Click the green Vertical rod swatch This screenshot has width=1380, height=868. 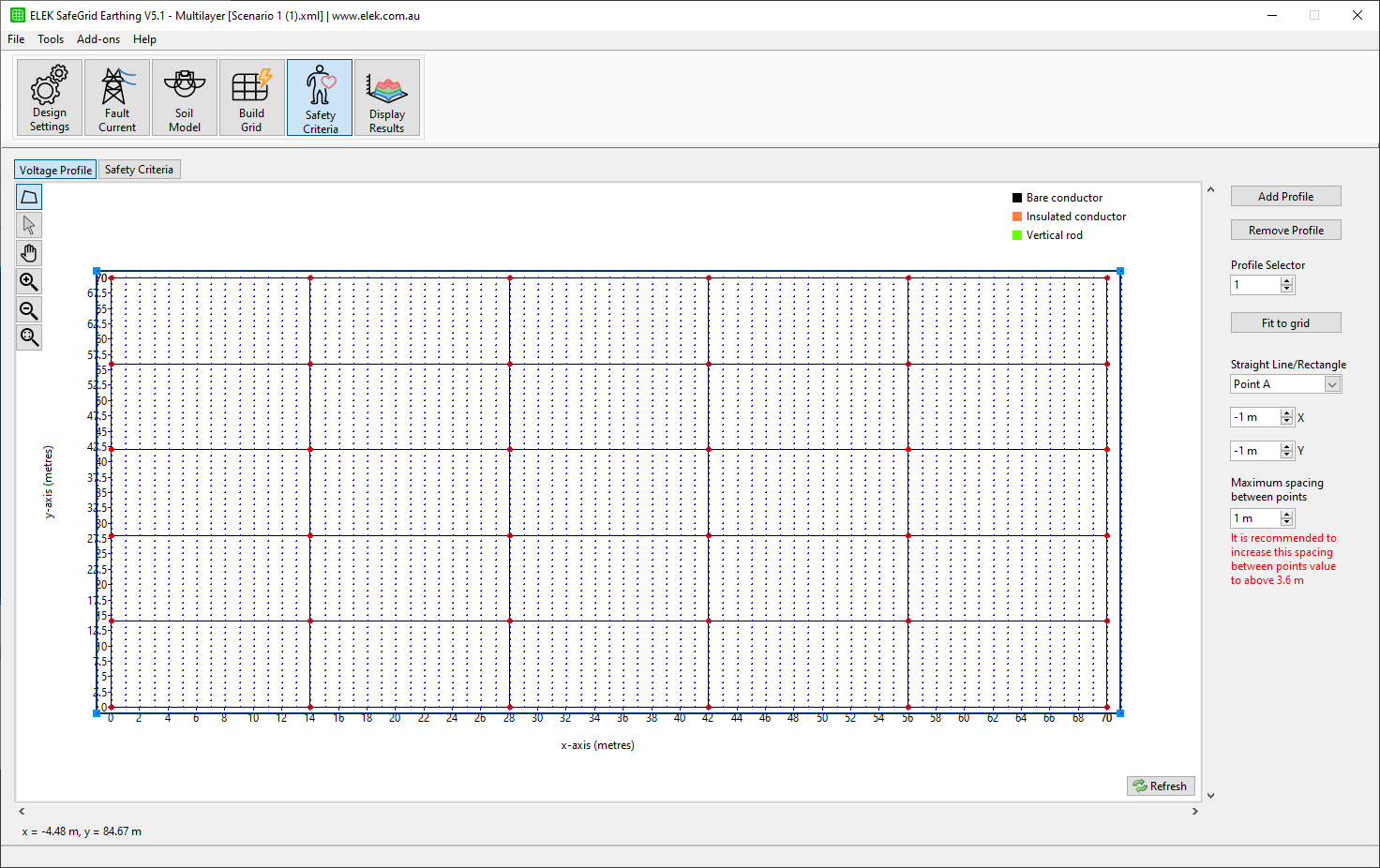point(1016,235)
